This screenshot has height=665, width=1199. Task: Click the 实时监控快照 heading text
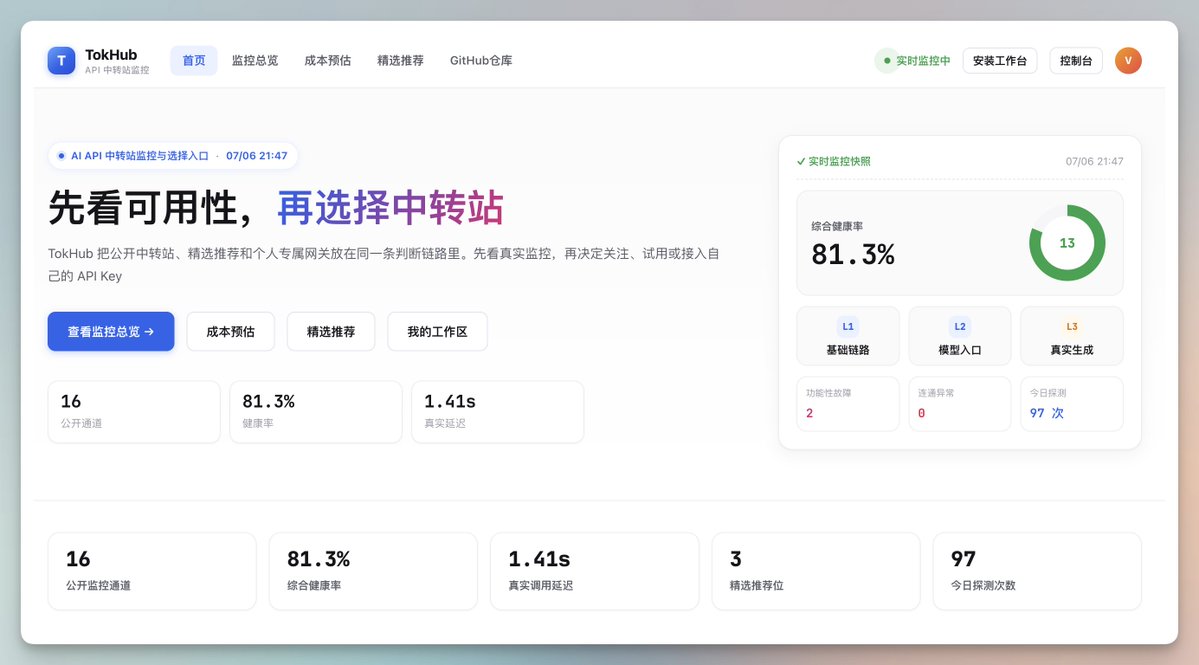pos(840,161)
